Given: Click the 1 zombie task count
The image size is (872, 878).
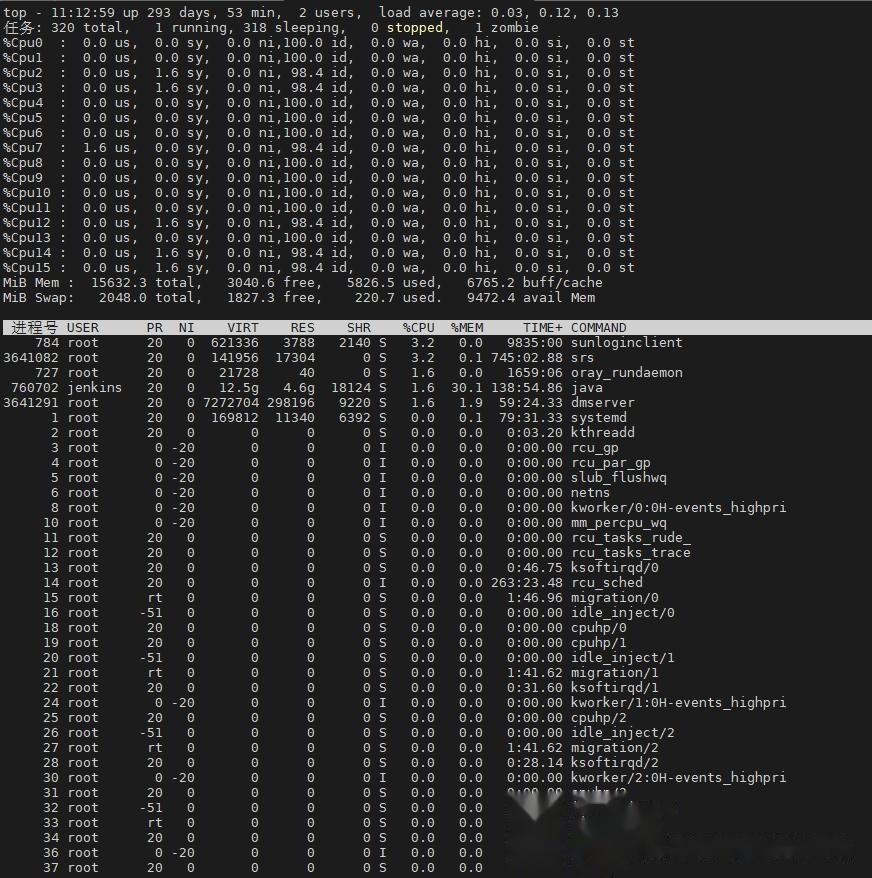Looking at the screenshot, I should (506, 28).
